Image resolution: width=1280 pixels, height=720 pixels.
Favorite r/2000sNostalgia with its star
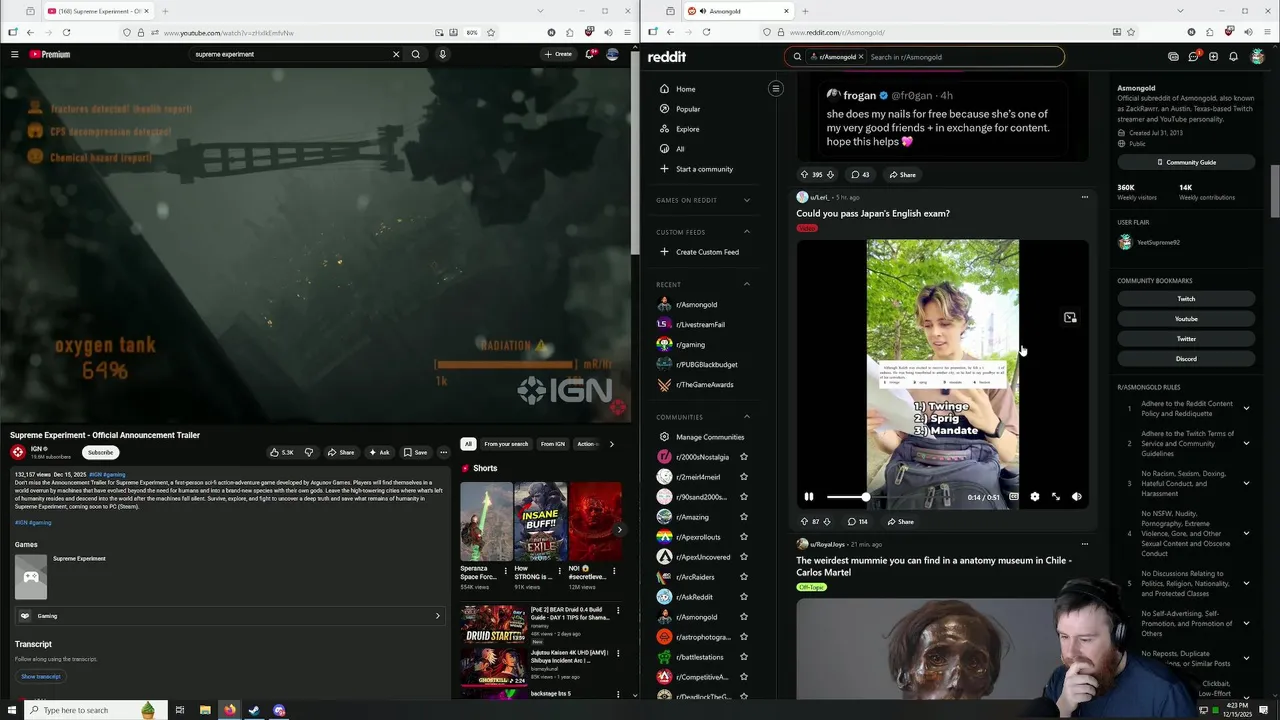click(743, 457)
